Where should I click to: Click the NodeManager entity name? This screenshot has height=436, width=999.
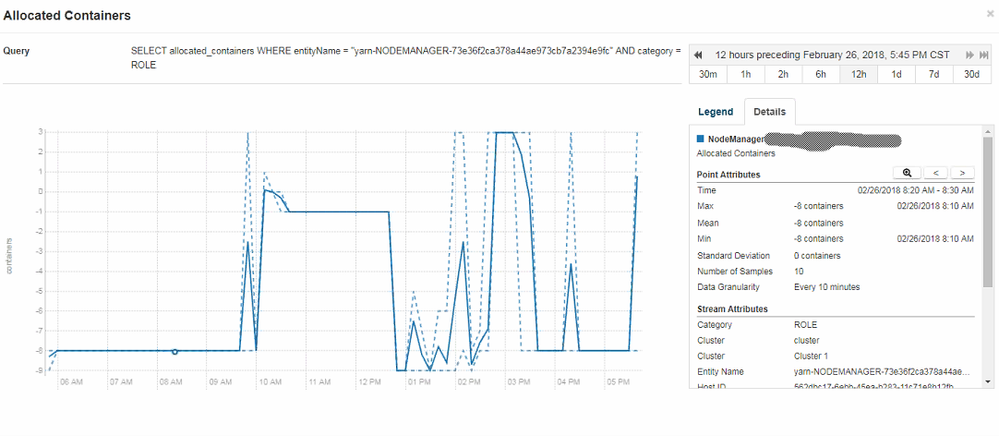click(x=737, y=138)
